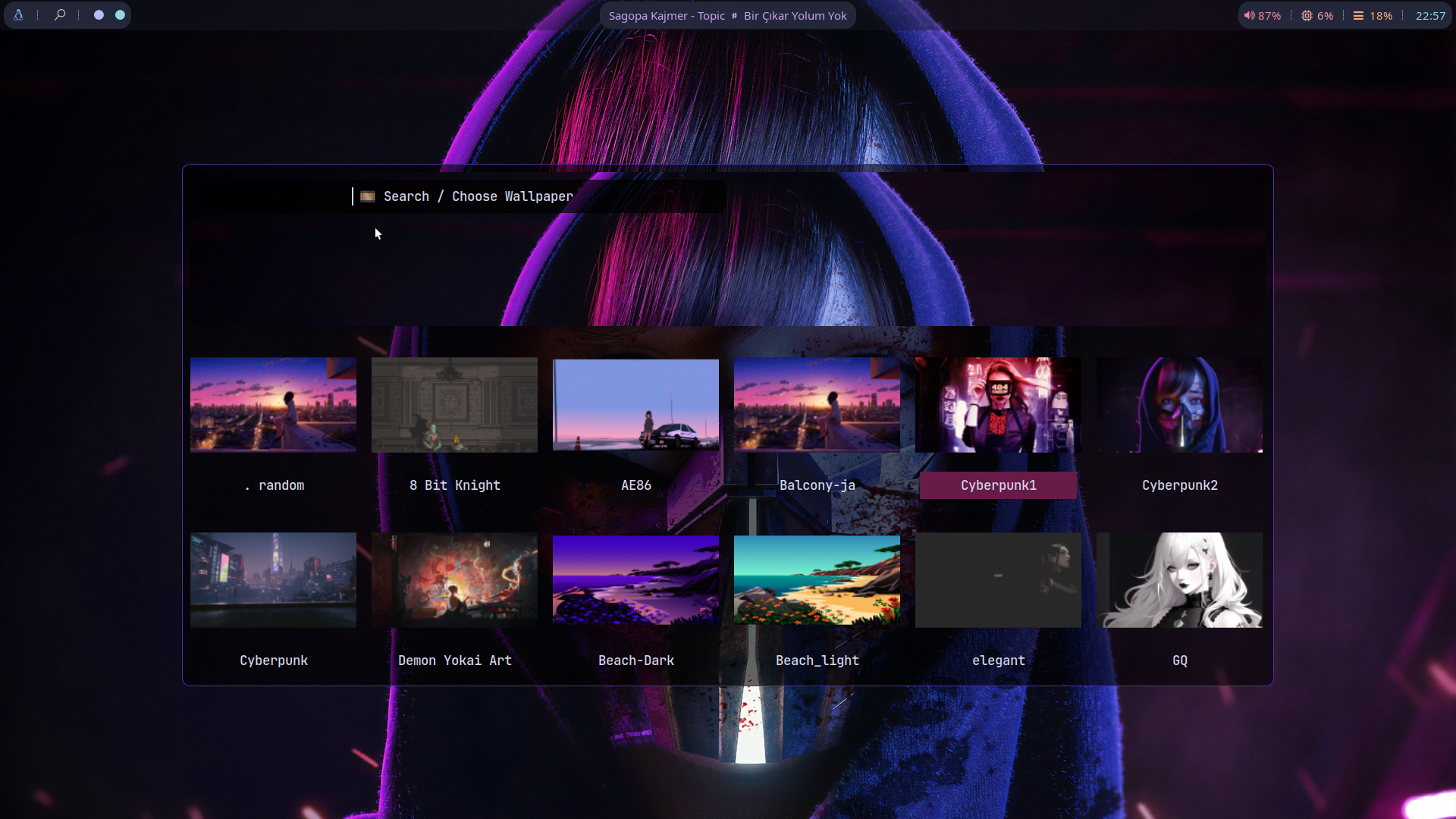Click the wallpaper icon in search bar

click(x=368, y=196)
